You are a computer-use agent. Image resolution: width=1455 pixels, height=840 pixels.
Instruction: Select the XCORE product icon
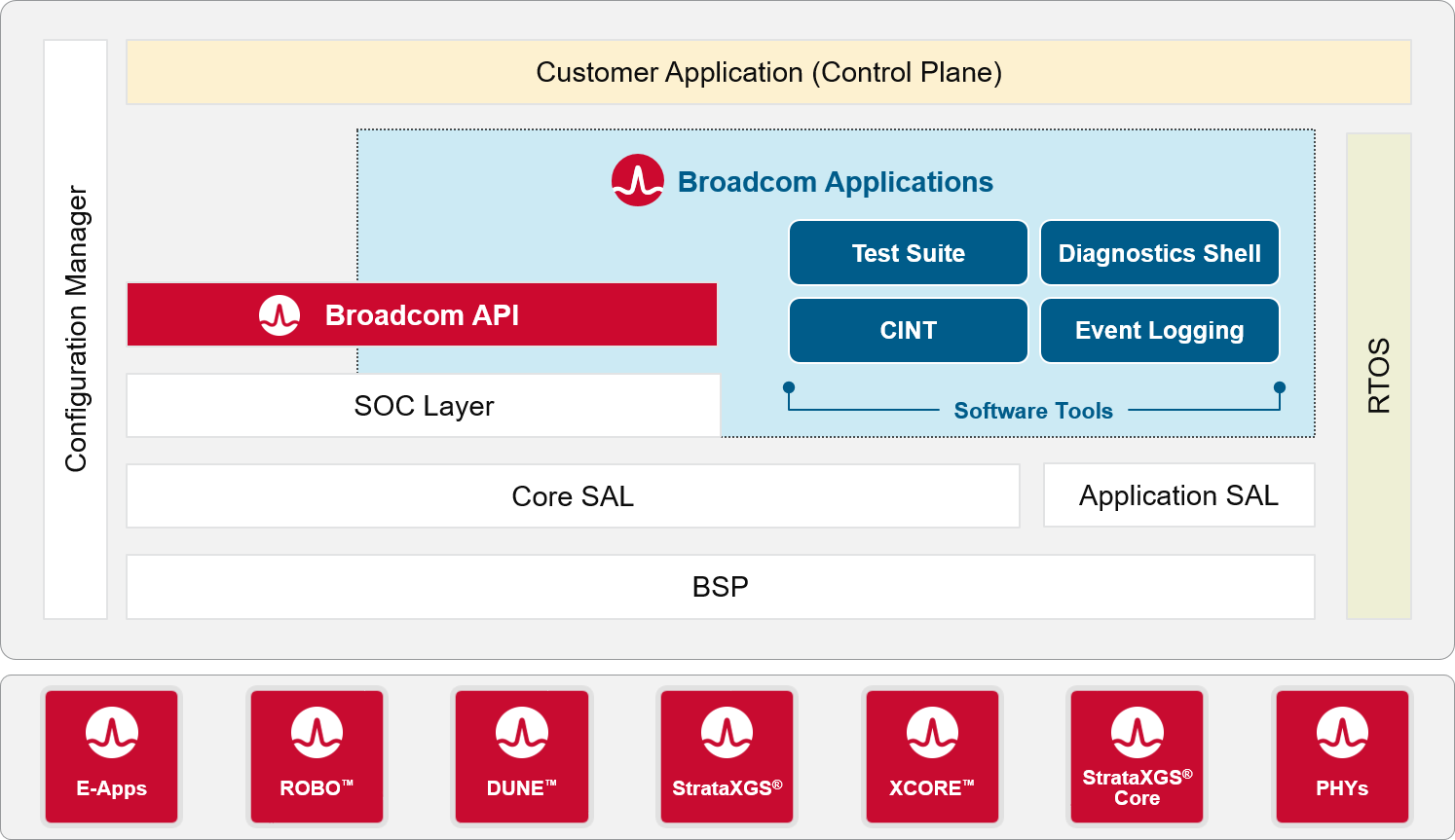pyautogui.click(x=932, y=755)
